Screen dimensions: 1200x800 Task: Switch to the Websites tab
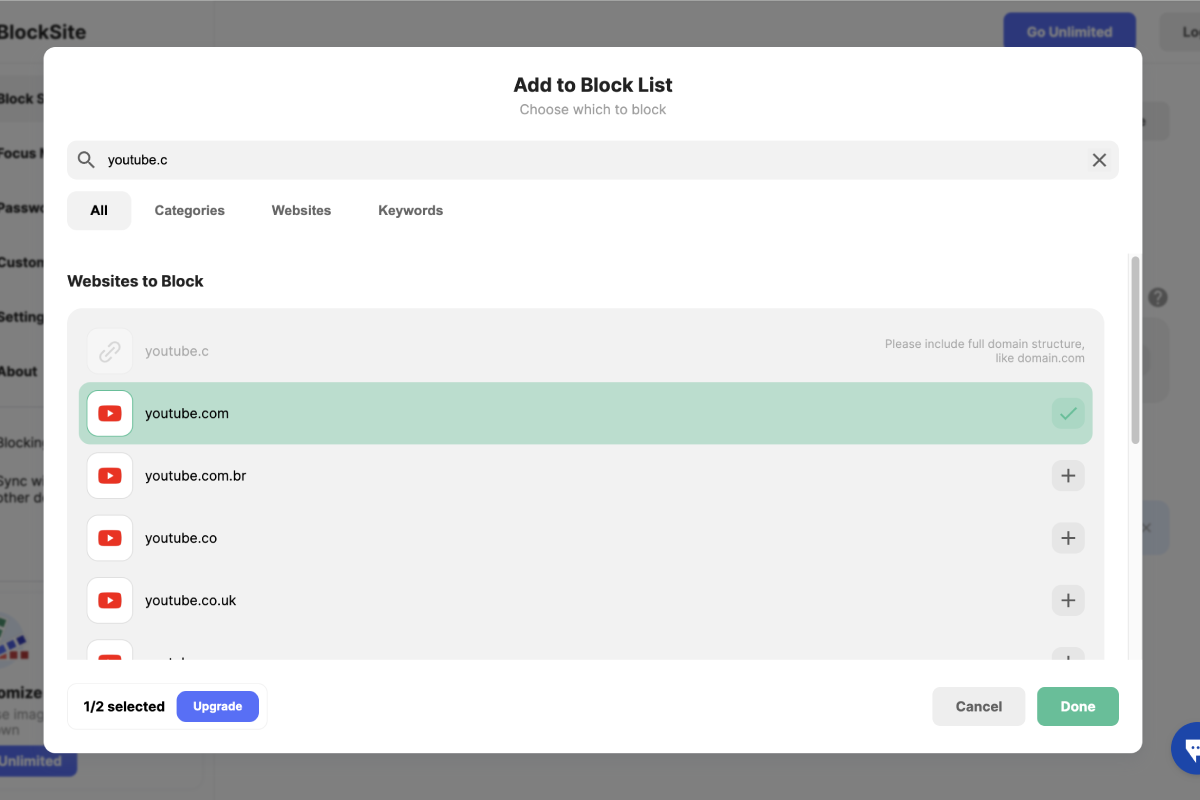pos(301,210)
